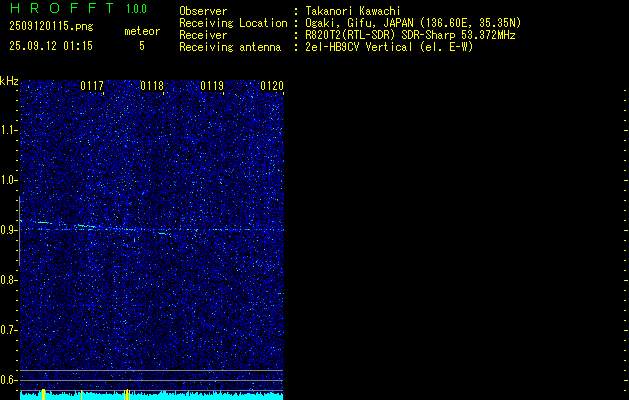Click the 0.9 kHz axis tick label
The width and height of the screenshot is (629, 400).
pos(9,230)
